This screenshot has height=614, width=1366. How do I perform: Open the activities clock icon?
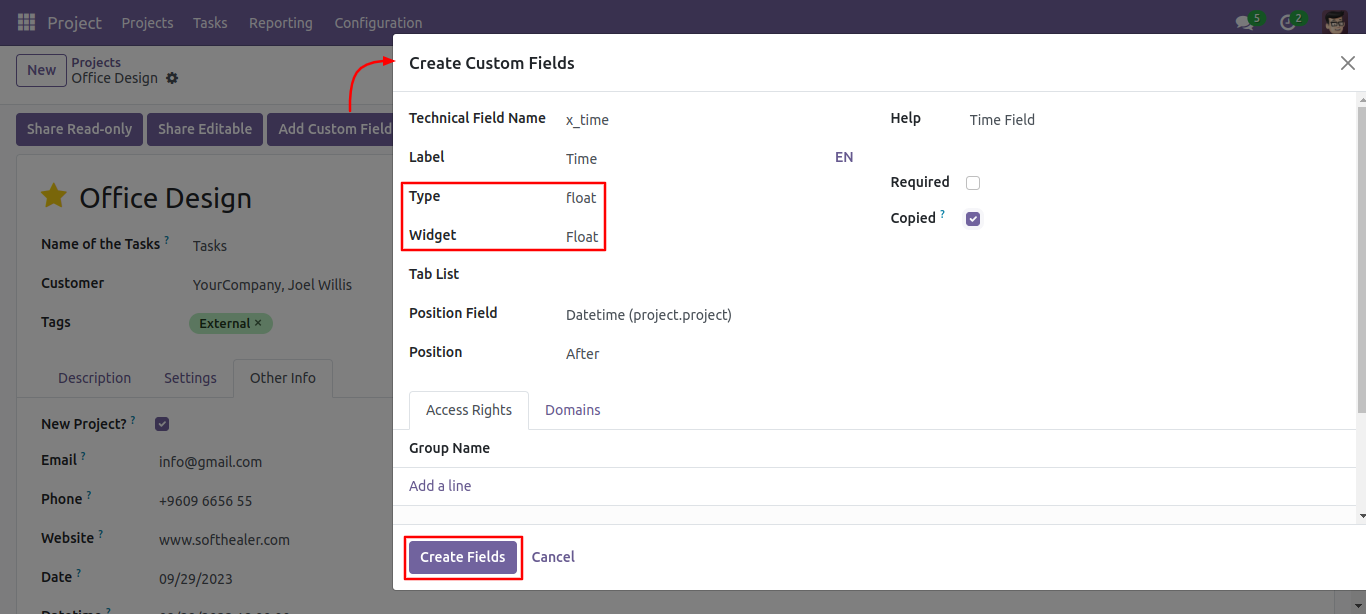(x=1289, y=22)
